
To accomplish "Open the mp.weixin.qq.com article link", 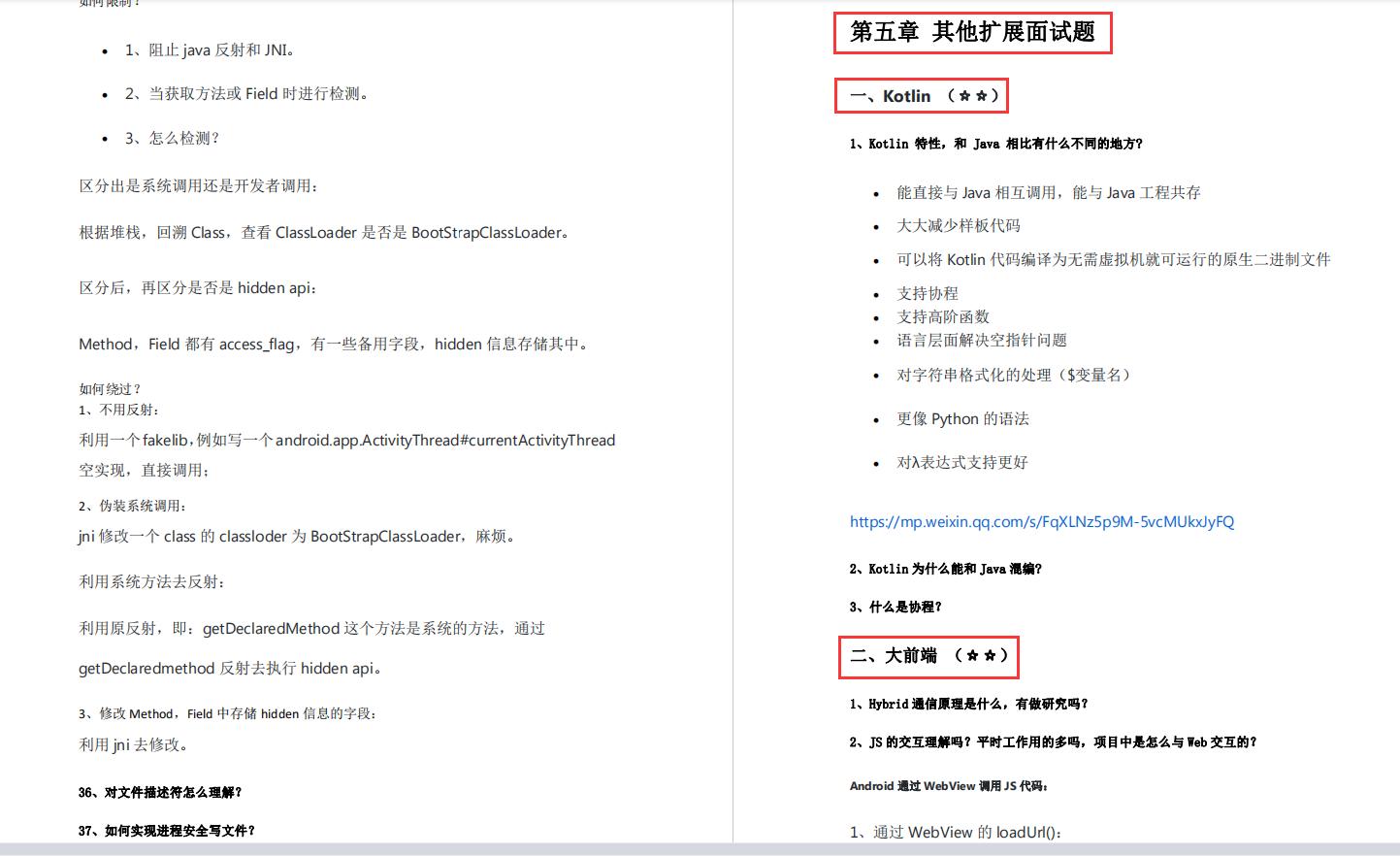I will point(1042,522).
